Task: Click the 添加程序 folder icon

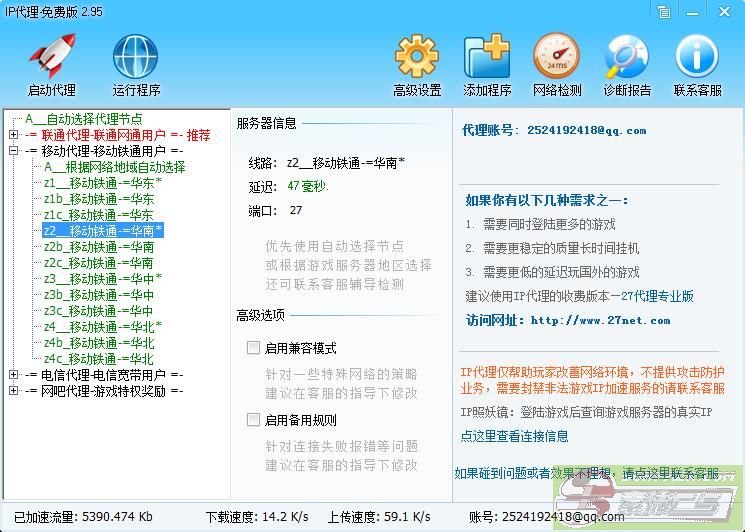Action: click(x=487, y=57)
